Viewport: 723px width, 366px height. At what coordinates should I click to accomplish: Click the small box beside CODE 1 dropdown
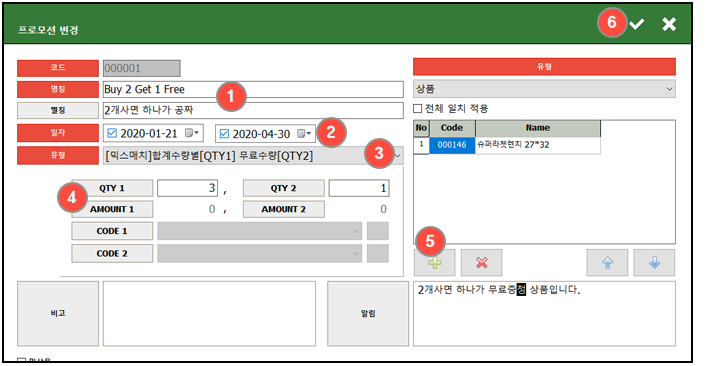378,231
